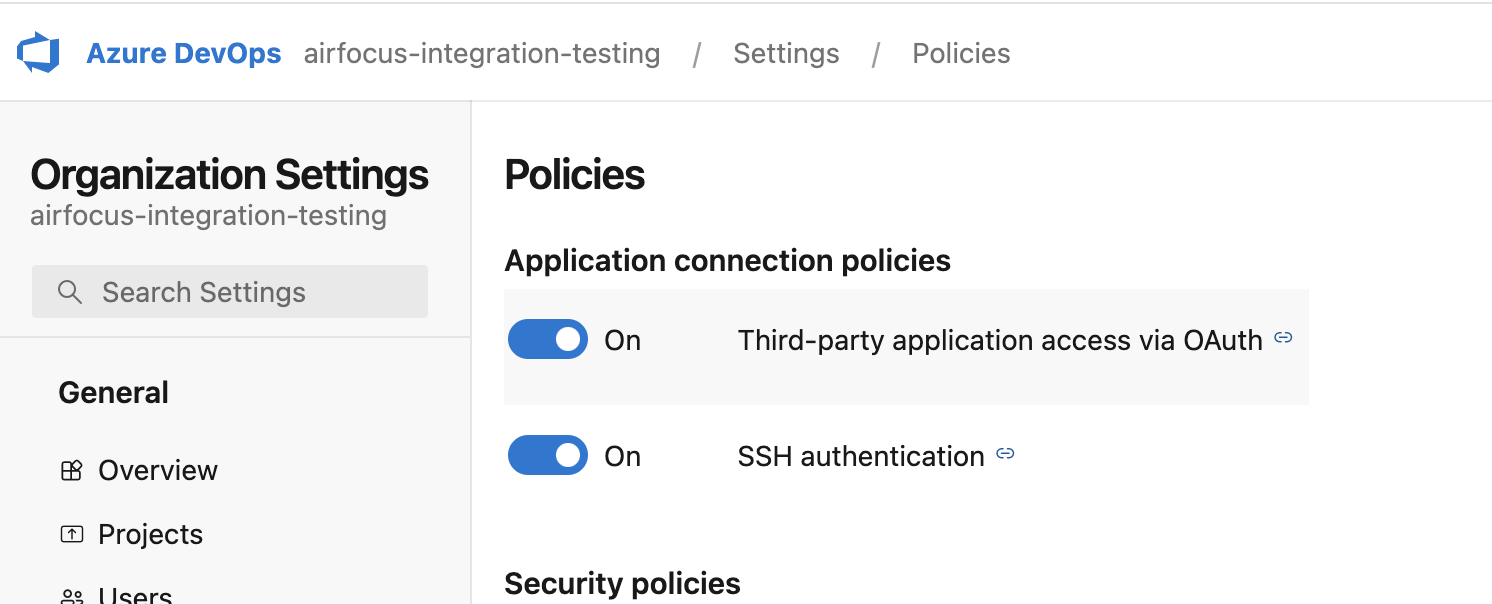The height and width of the screenshot is (604, 1492).
Task: Click organization name under Organization Settings
Action: point(209,216)
